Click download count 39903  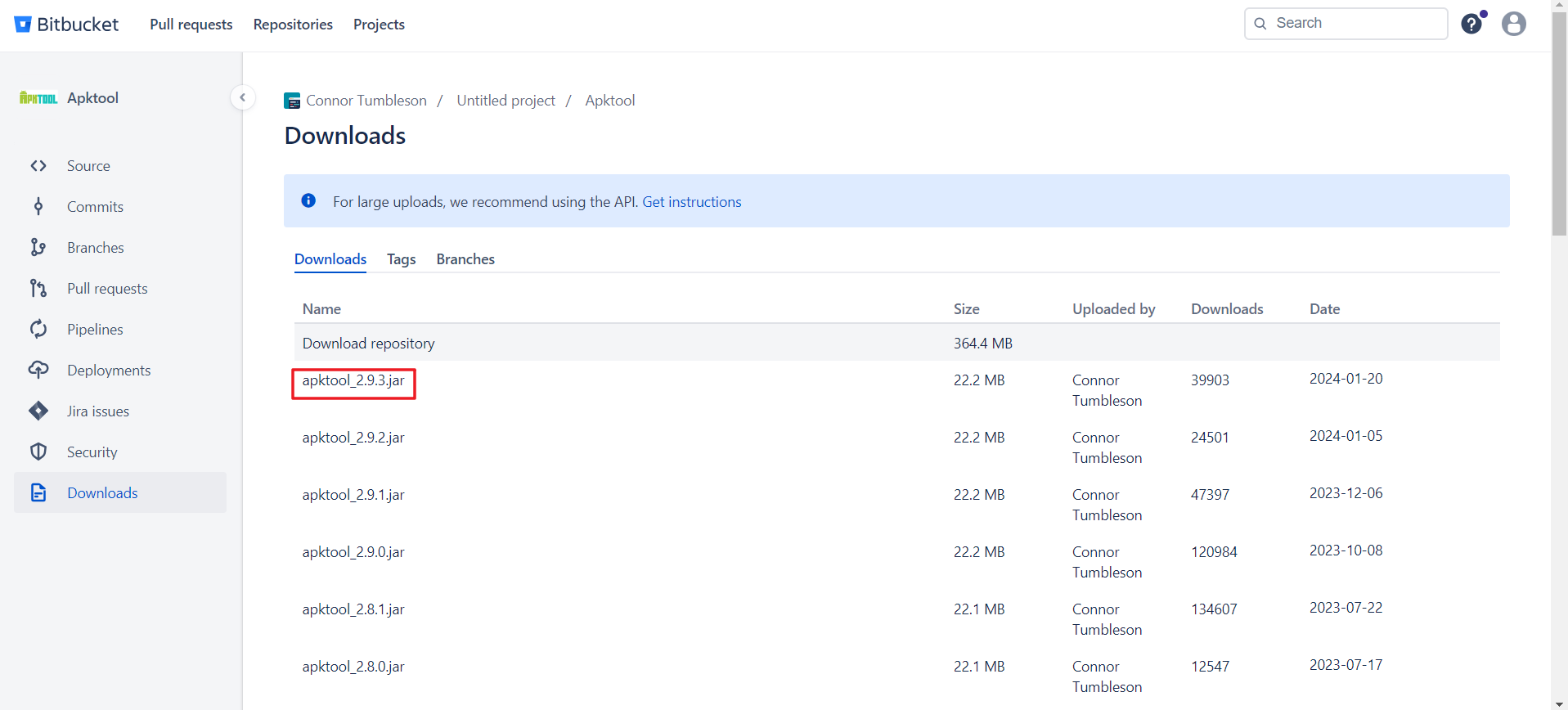(1210, 380)
